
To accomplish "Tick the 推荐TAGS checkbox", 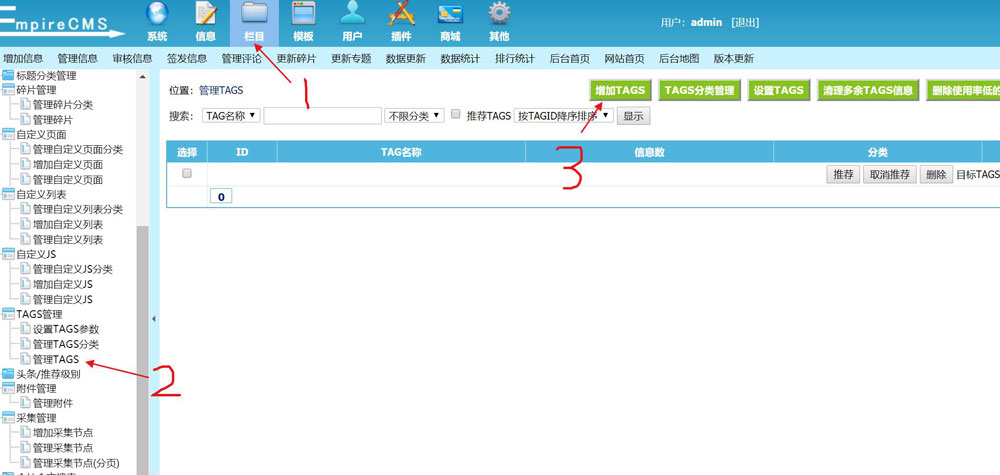I will point(456,115).
